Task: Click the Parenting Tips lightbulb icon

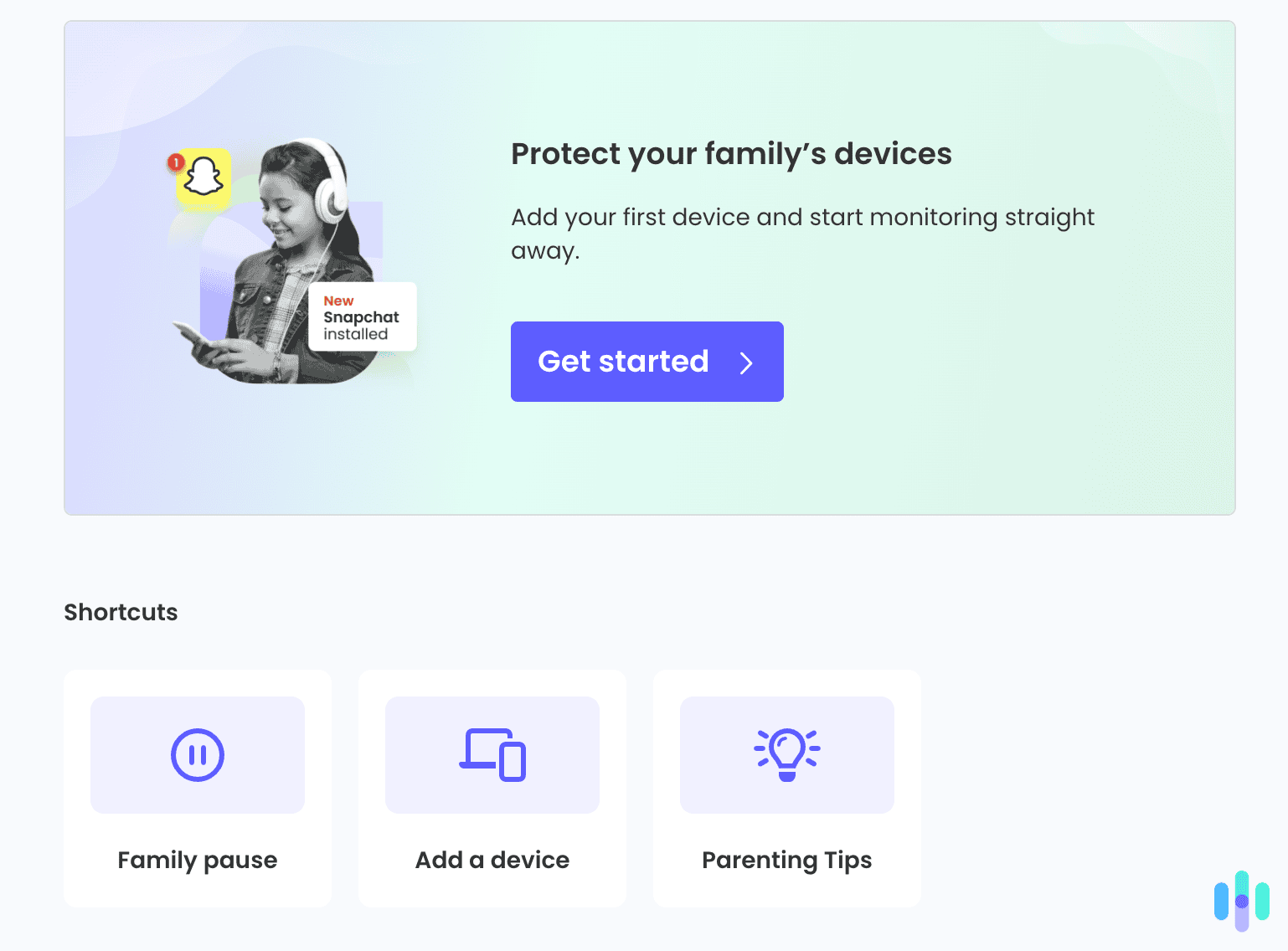Action: click(787, 753)
